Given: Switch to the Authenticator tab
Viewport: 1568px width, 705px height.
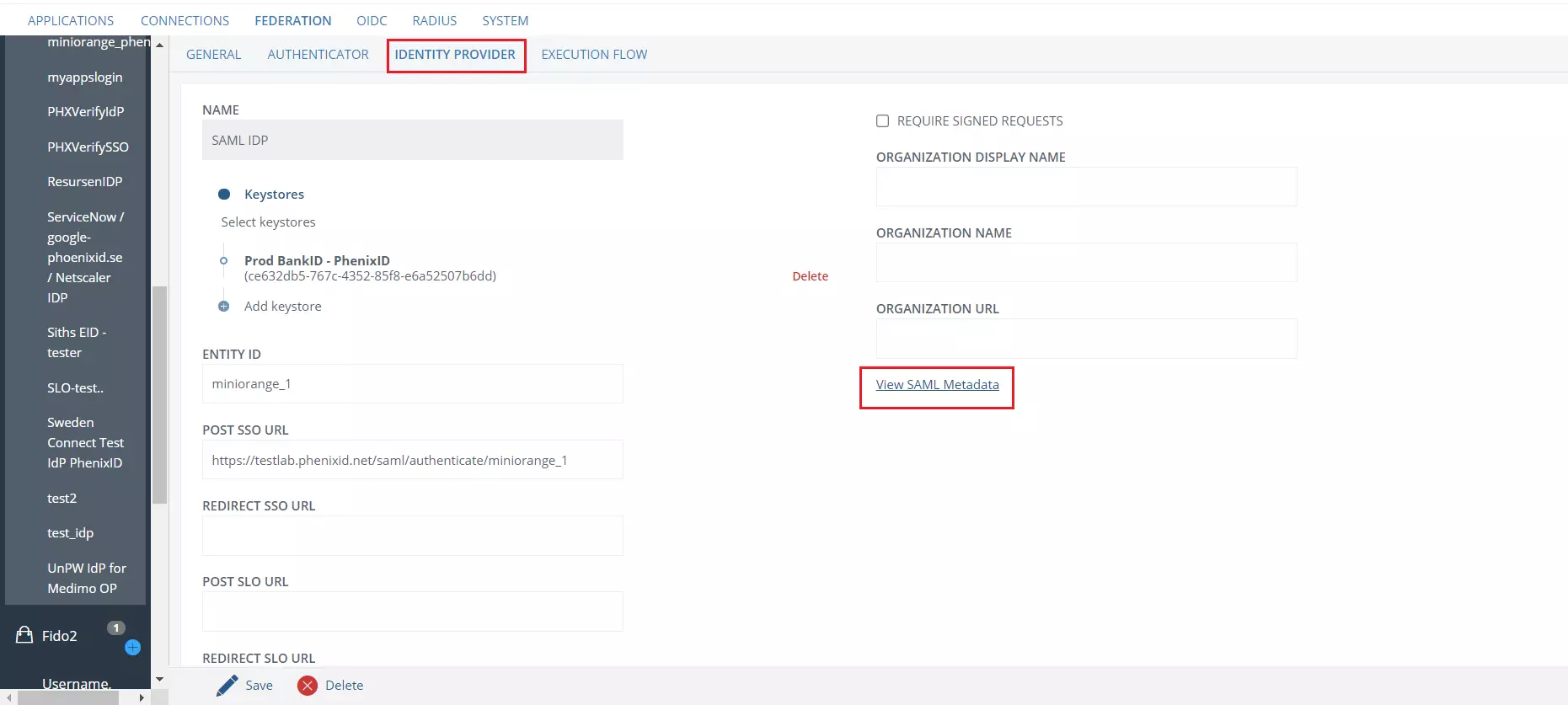Looking at the screenshot, I should (318, 55).
